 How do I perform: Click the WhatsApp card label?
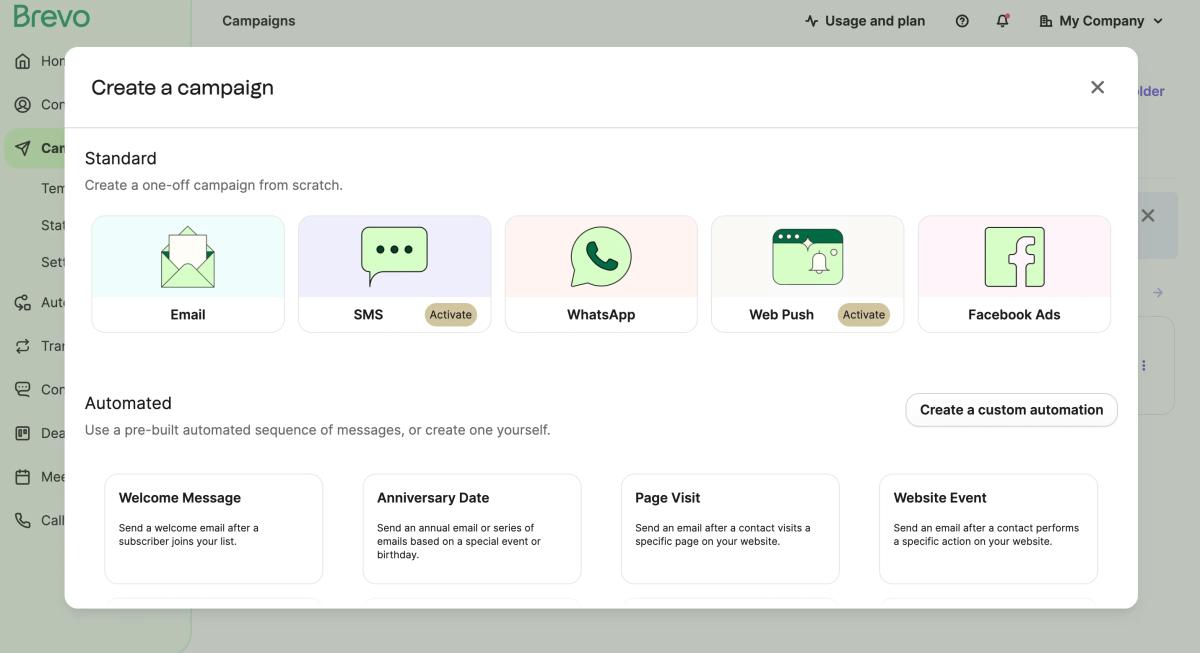601,314
